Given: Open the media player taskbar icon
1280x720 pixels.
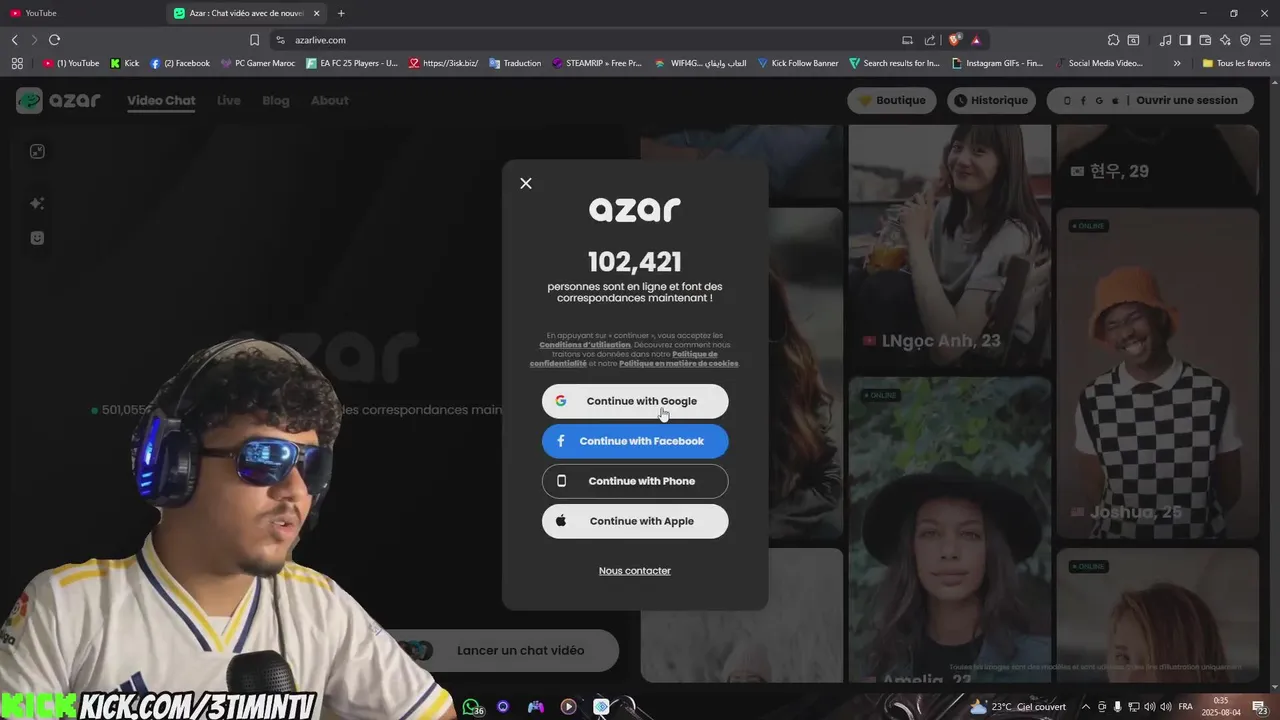Looking at the screenshot, I should tap(568, 707).
